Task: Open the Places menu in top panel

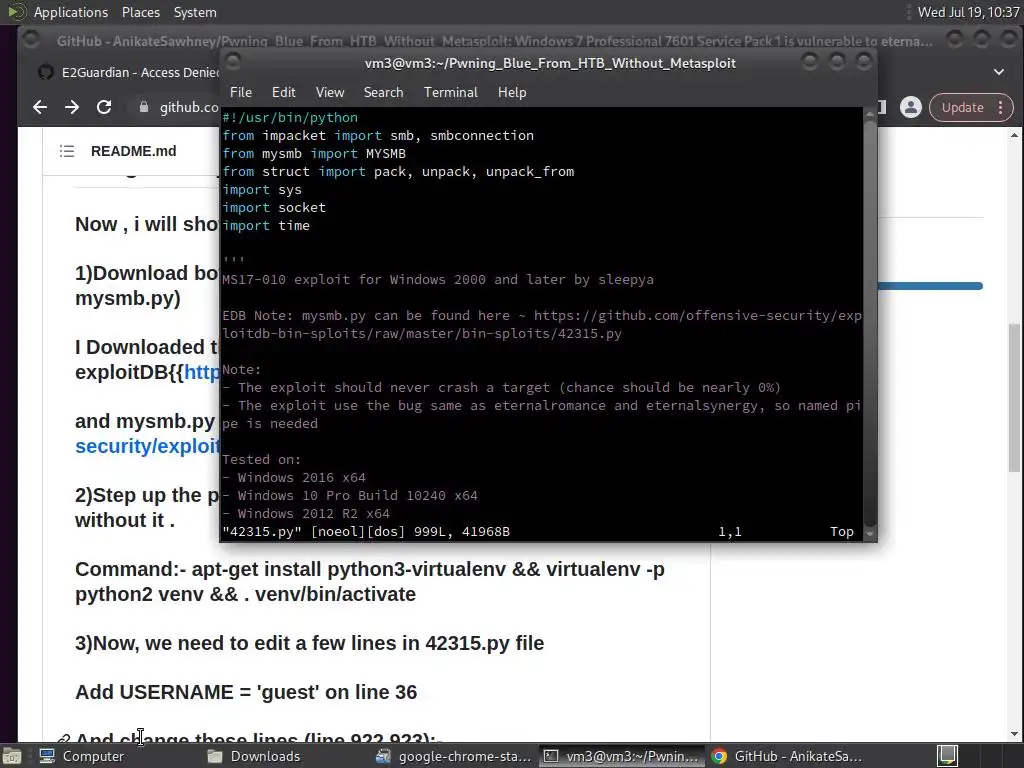Action: (141, 12)
